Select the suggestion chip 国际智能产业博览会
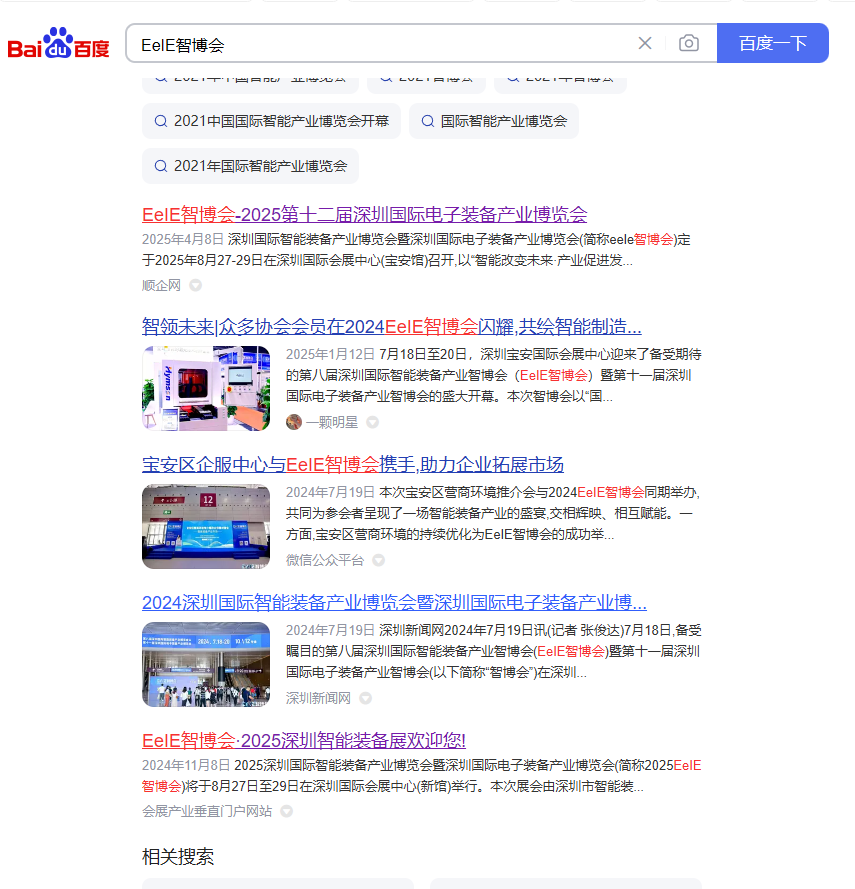The image size is (855, 889). coord(494,121)
